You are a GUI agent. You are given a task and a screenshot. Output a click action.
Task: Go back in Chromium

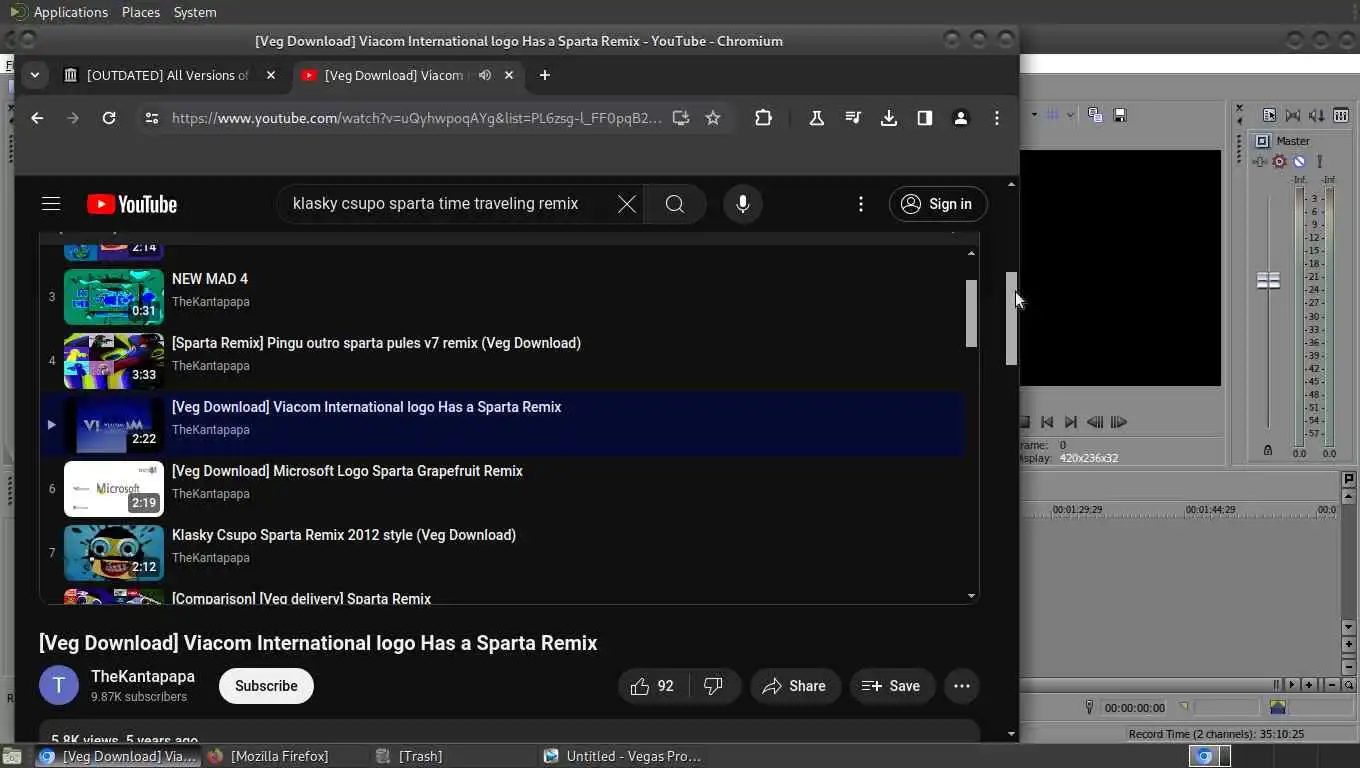(37, 118)
